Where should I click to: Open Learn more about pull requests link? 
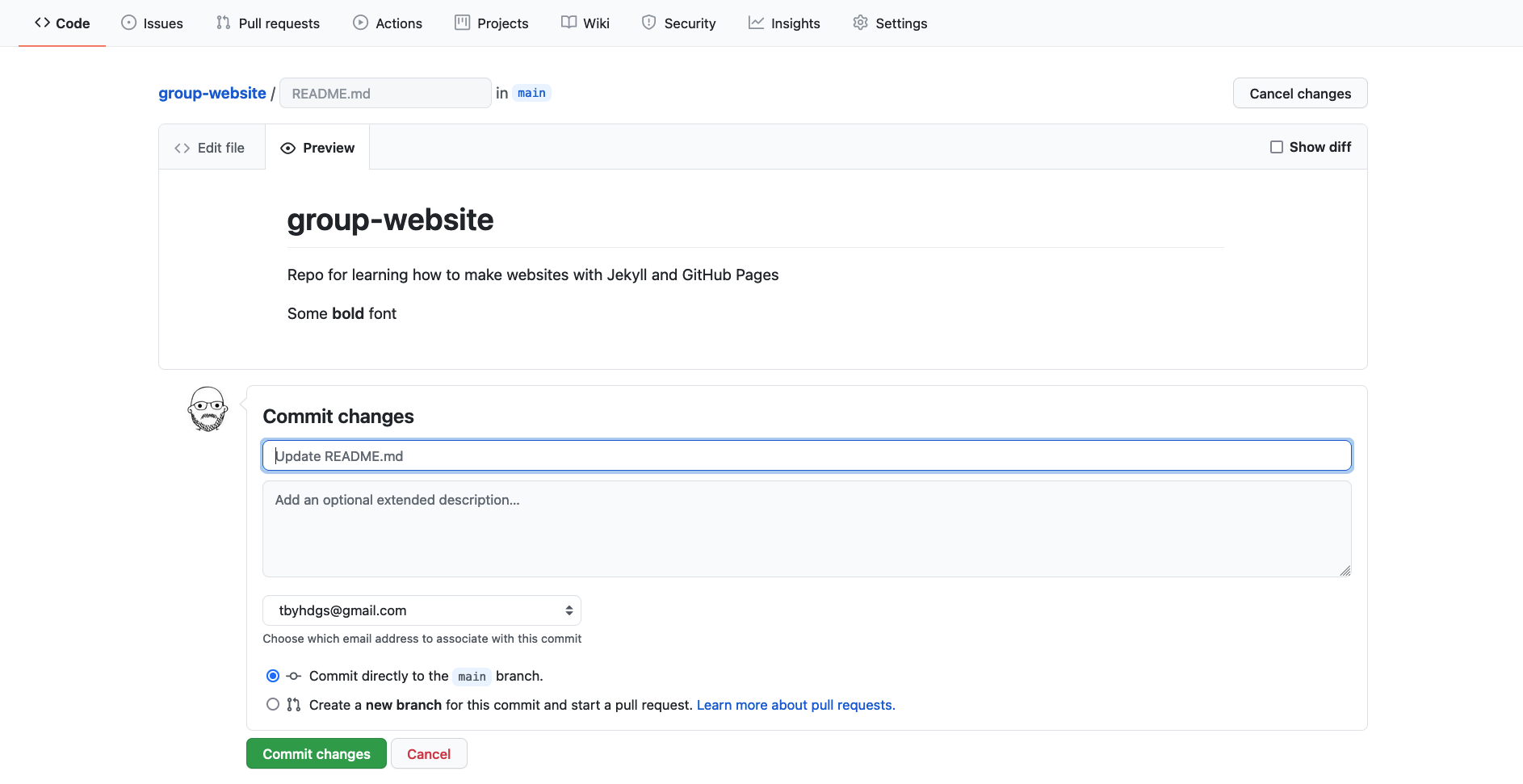(796, 705)
